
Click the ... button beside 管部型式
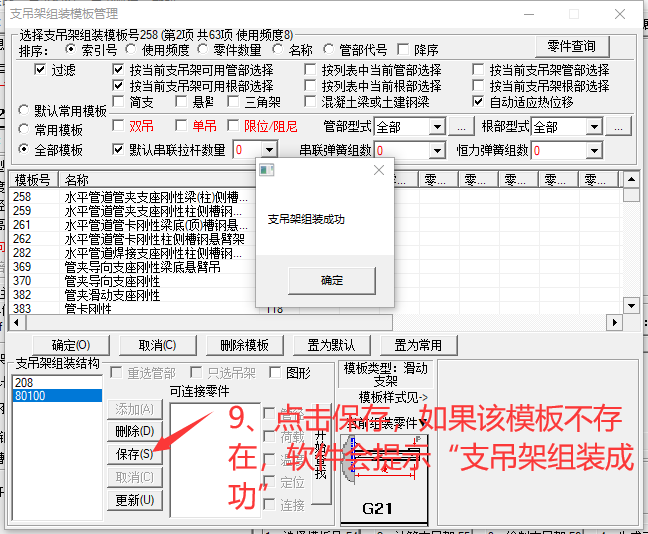tap(460, 127)
